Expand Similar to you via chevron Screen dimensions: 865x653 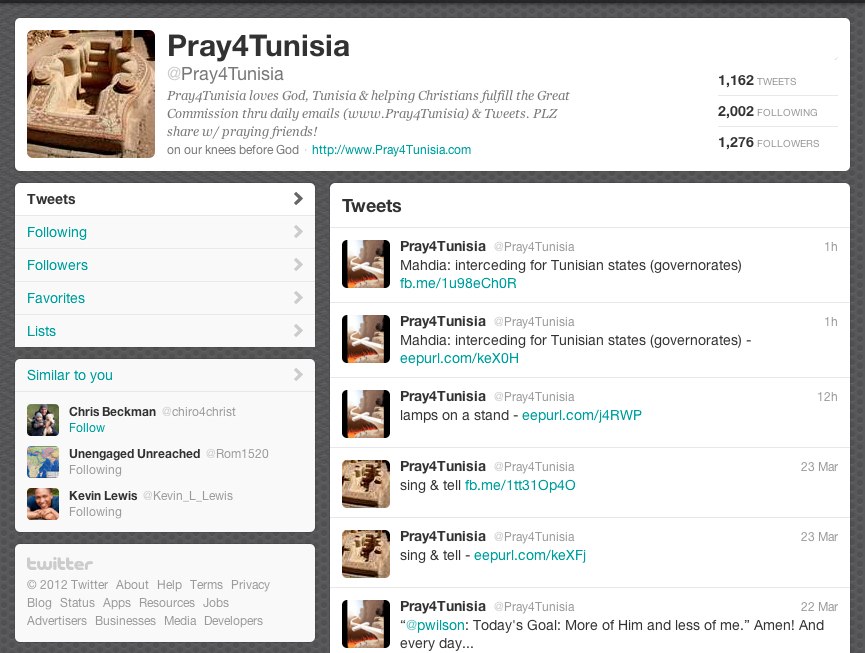tap(298, 375)
